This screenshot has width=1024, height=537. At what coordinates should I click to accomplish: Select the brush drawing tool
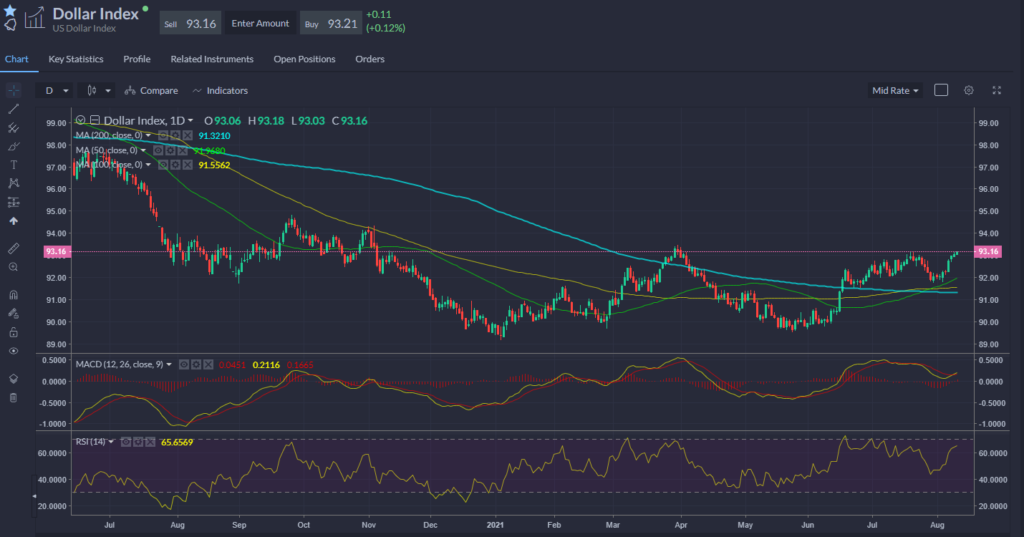coord(14,146)
